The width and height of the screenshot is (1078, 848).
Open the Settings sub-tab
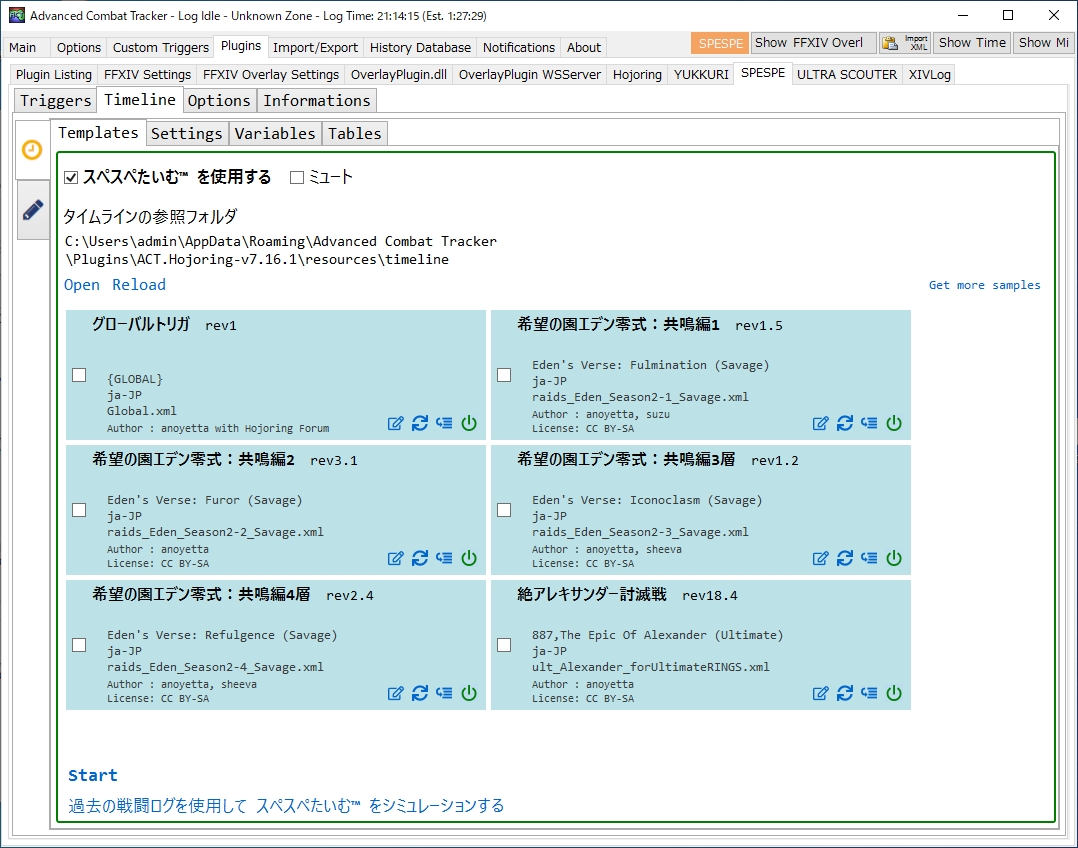(186, 133)
